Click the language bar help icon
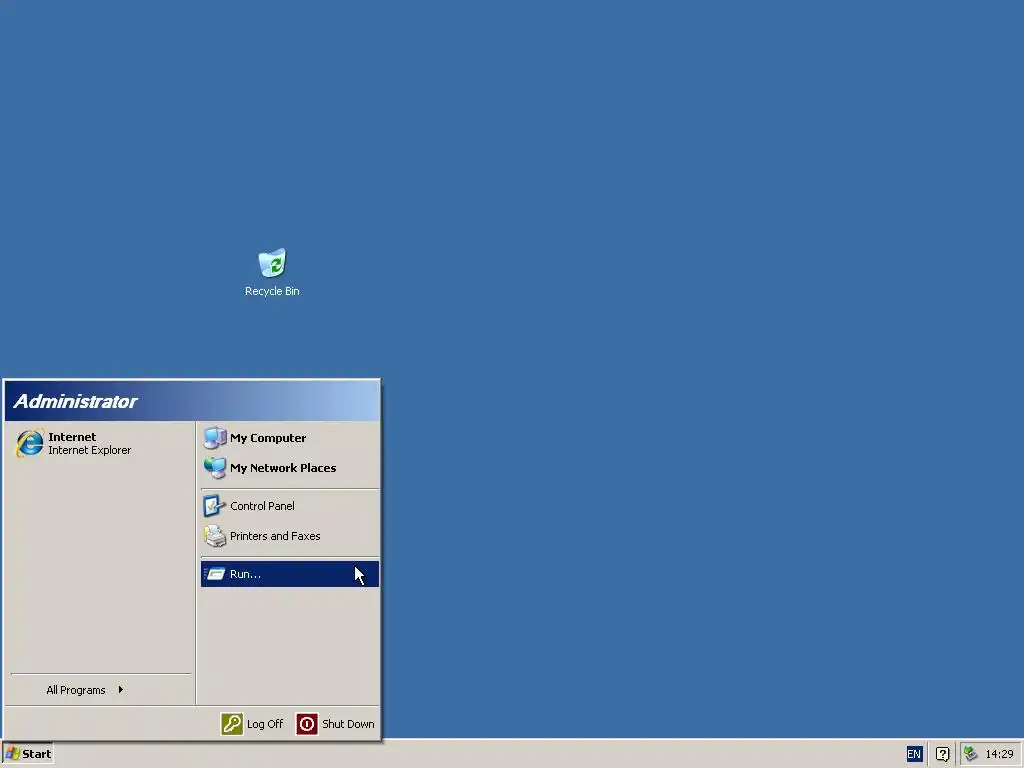Image resolution: width=1024 pixels, height=768 pixels. point(942,754)
